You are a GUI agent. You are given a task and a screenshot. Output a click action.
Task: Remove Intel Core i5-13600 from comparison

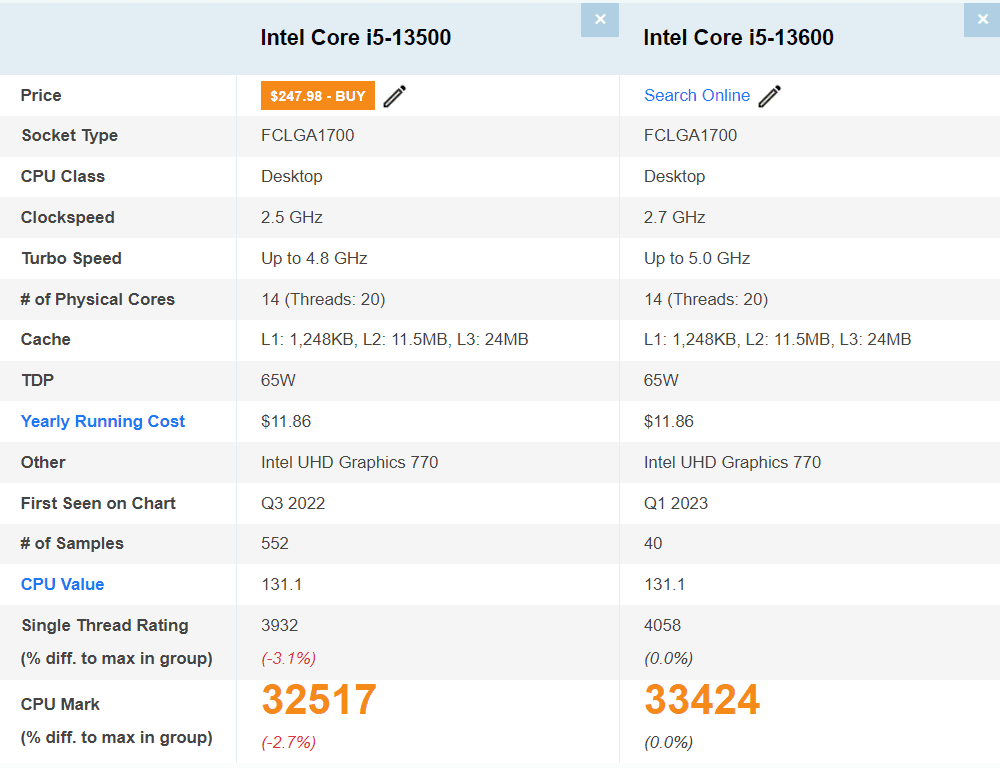click(982, 20)
